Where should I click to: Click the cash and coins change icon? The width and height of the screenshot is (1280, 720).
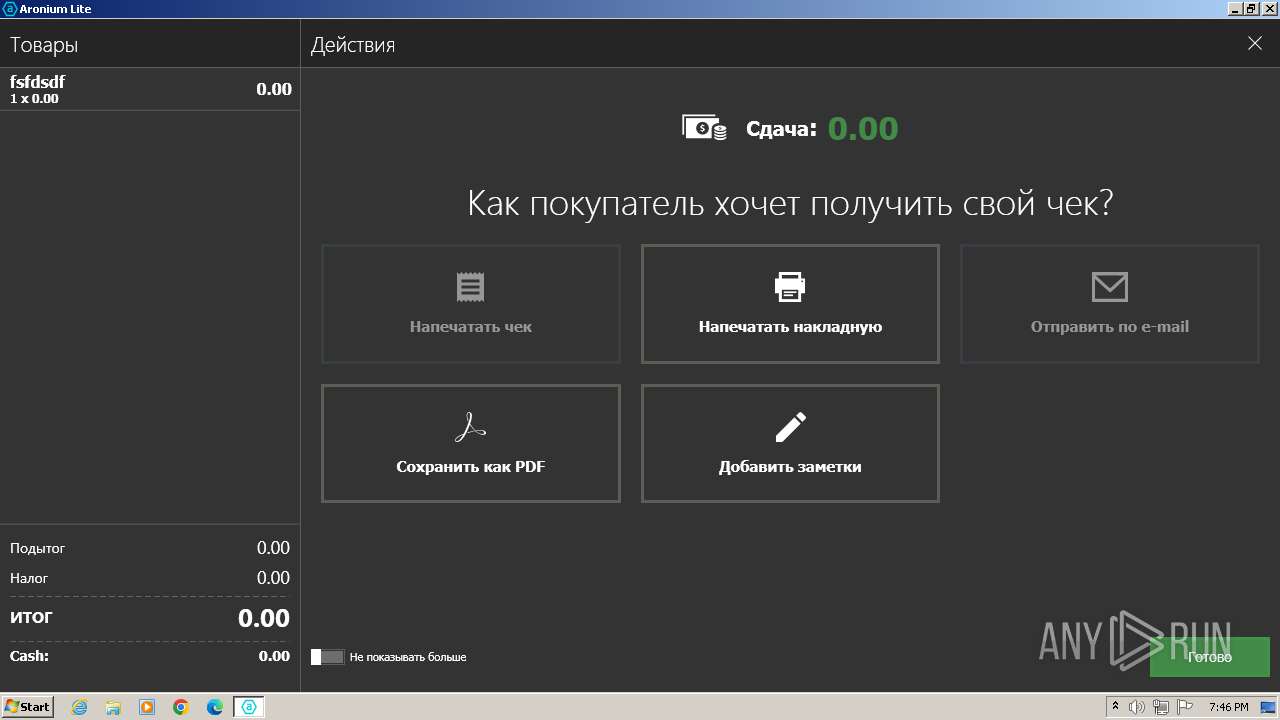(704, 128)
